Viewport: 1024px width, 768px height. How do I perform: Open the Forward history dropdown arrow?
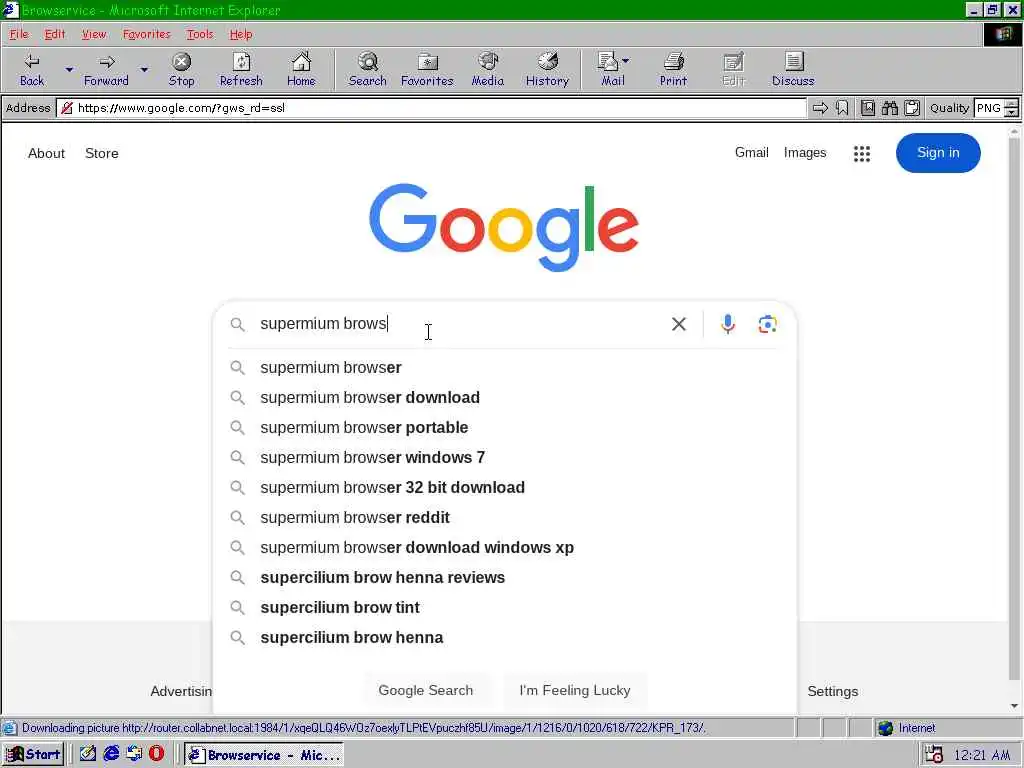pos(144,69)
